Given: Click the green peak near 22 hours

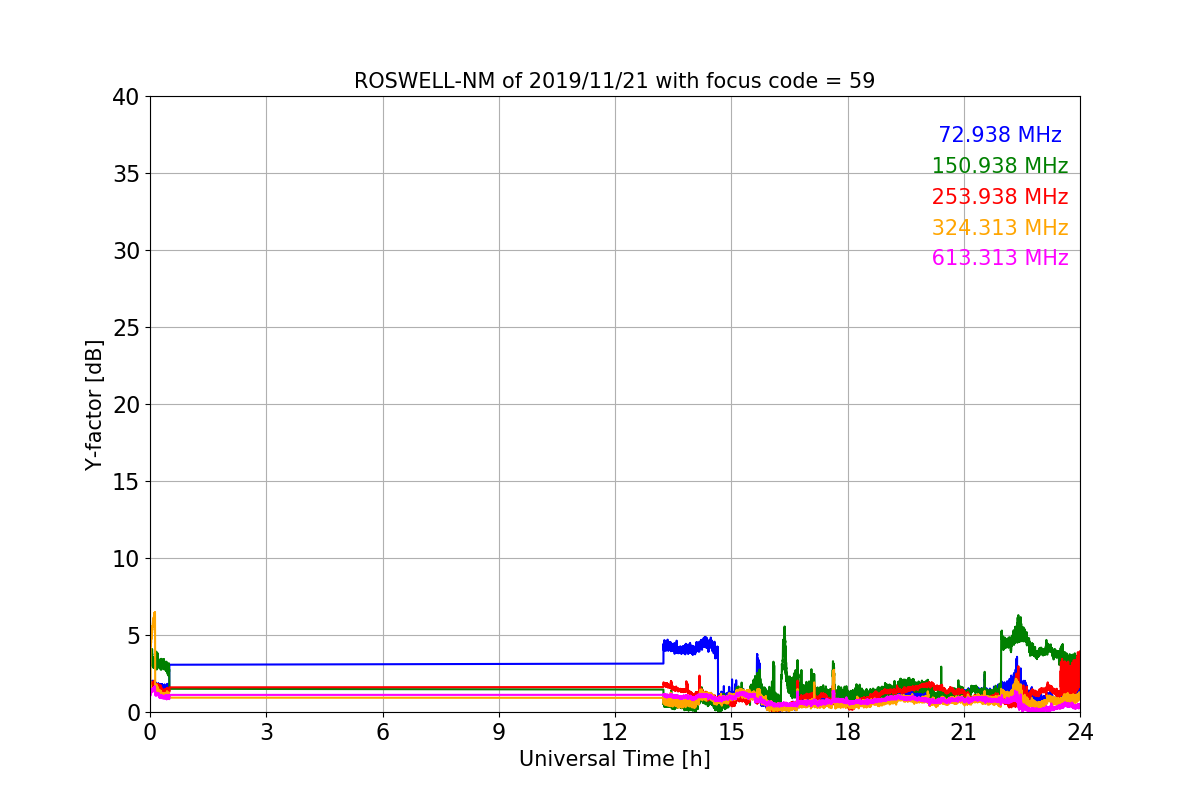Looking at the screenshot, I should pyautogui.click(x=1019, y=632).
